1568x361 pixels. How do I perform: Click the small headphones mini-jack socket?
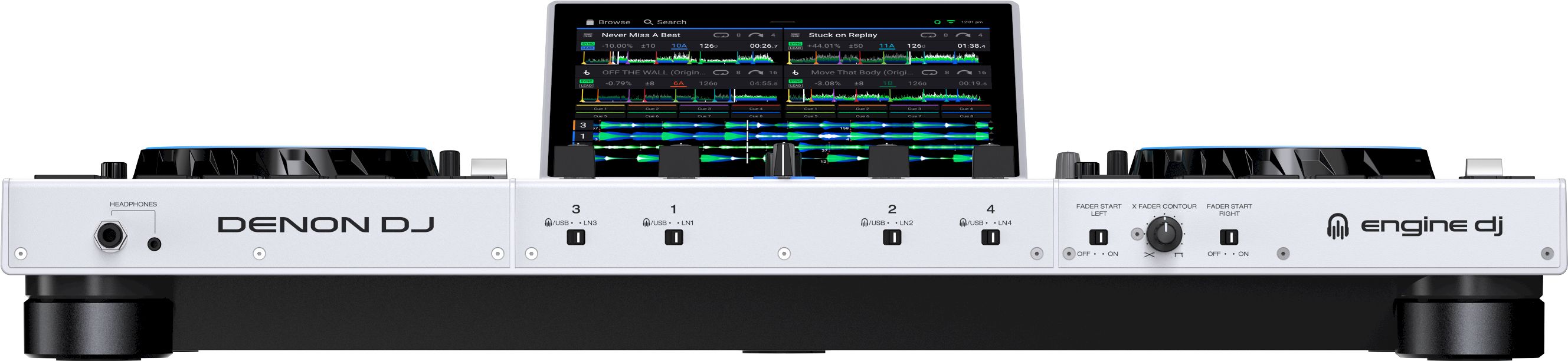pyautogui.click(x=155, y=245)
